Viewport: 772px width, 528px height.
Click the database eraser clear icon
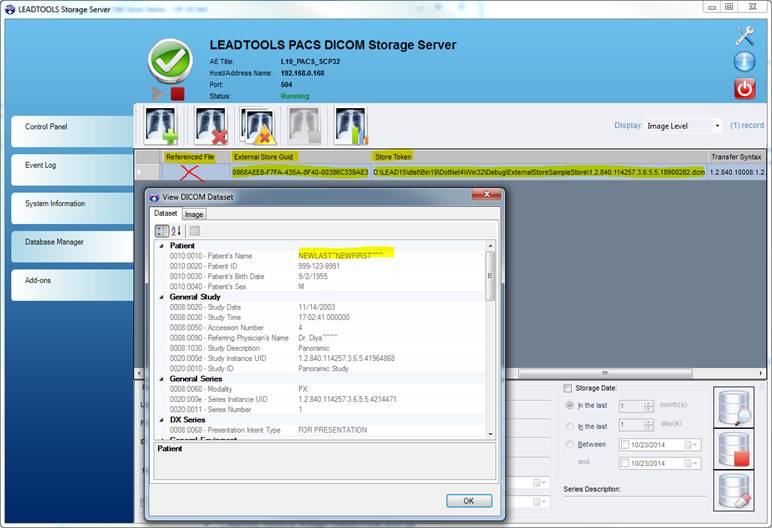click(x=734, y=490)
